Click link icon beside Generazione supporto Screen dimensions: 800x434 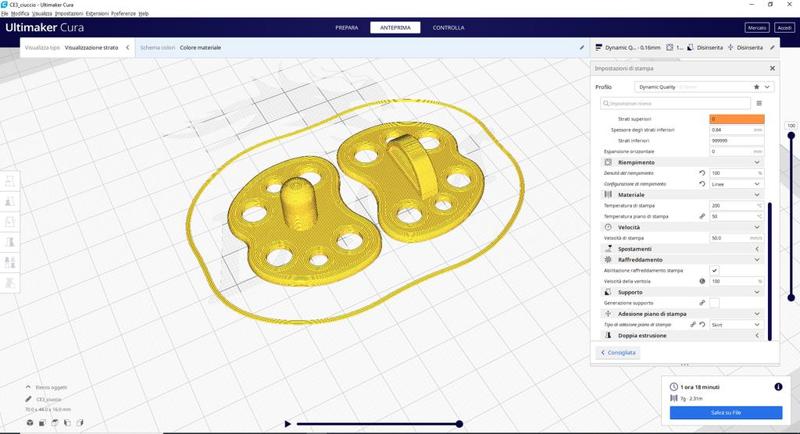pyautogui.click(x=702, y=303)
